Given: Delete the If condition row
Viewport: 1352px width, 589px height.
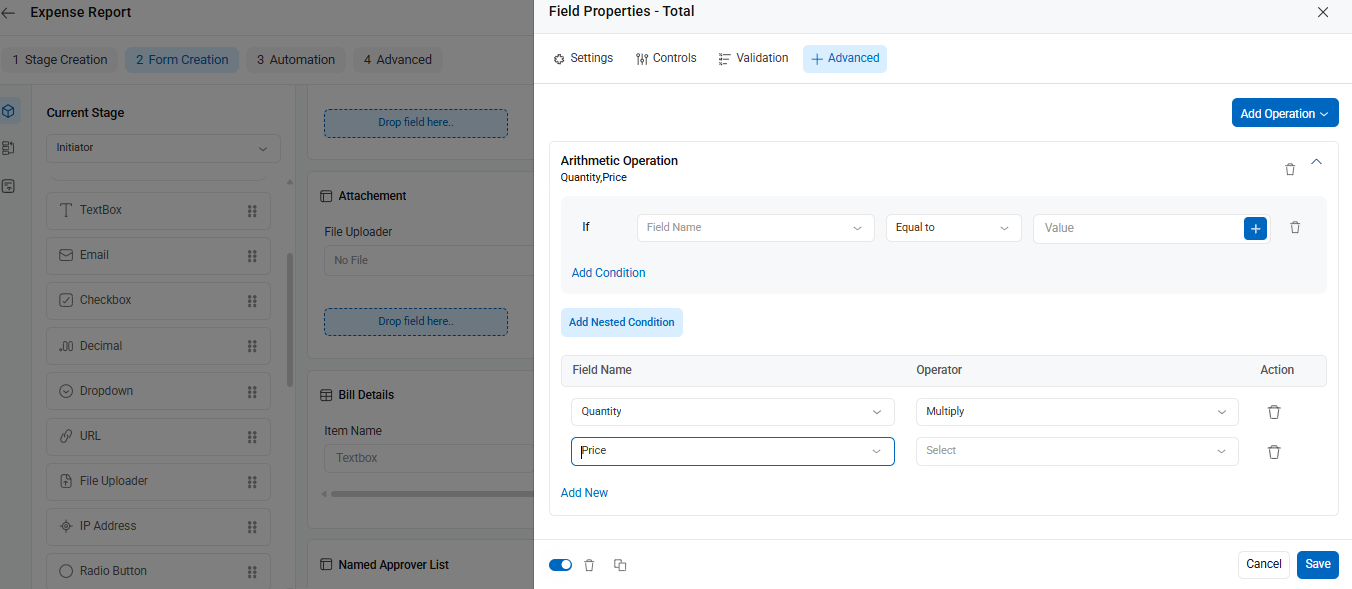Looking at the screenshot, I should (x=1295, y=228).
